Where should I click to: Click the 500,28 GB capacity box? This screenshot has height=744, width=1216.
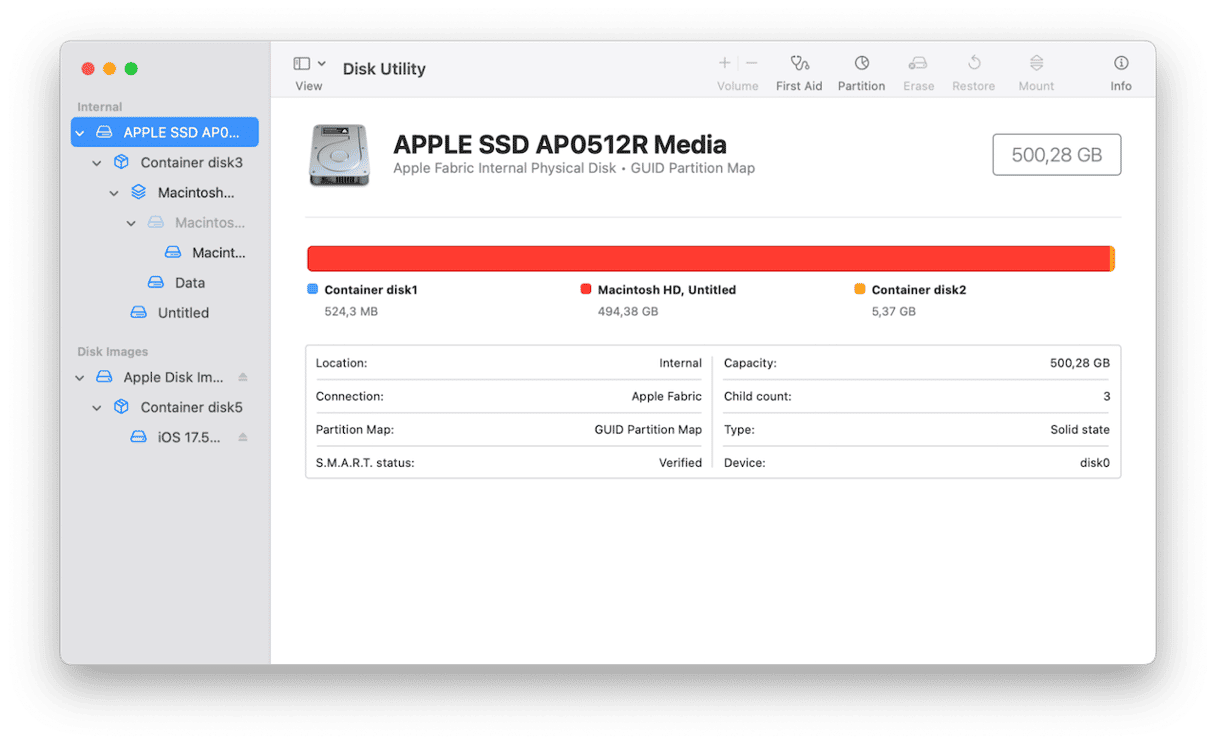coord(1056,155)
